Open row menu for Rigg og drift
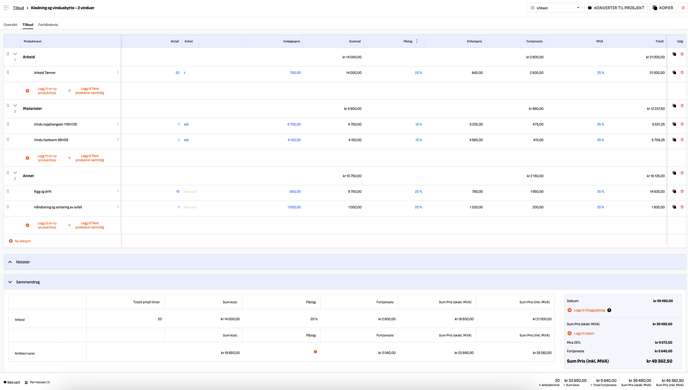 pyautogui.click(x=118, y=191)
